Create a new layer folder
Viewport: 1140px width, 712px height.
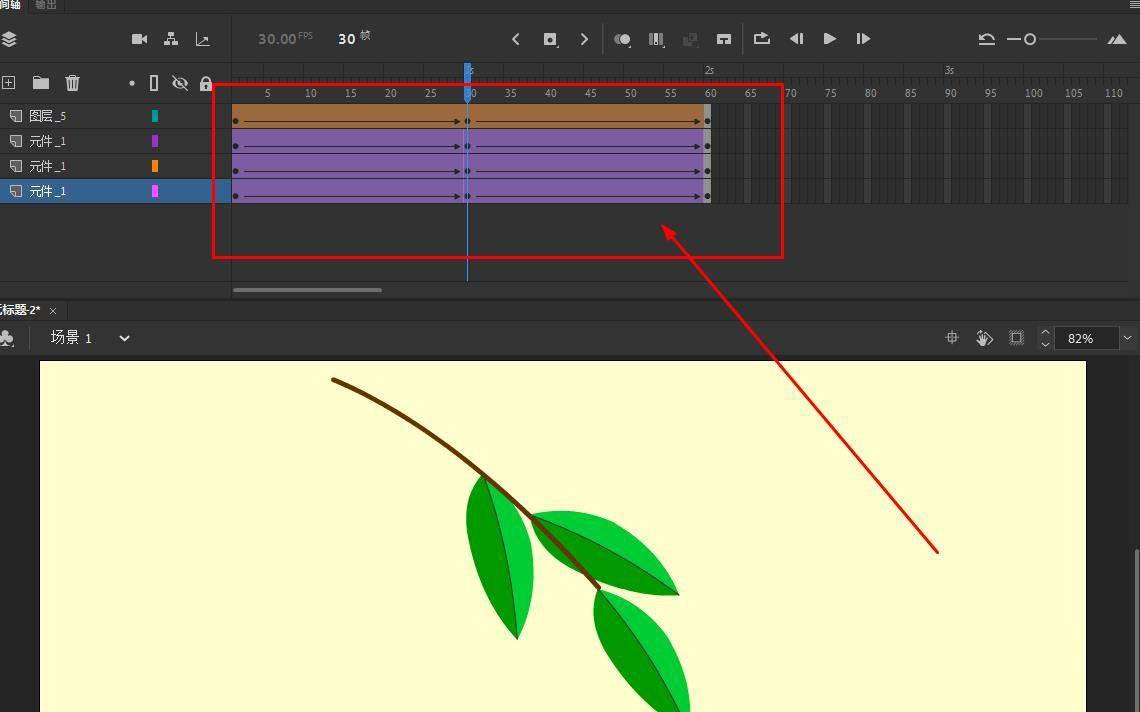41,83
